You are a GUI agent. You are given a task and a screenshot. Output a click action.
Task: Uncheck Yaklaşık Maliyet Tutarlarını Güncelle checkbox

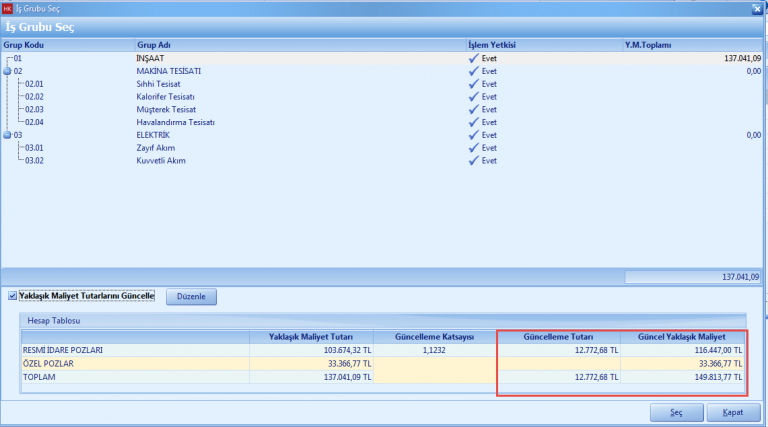[x=12, y=296]
